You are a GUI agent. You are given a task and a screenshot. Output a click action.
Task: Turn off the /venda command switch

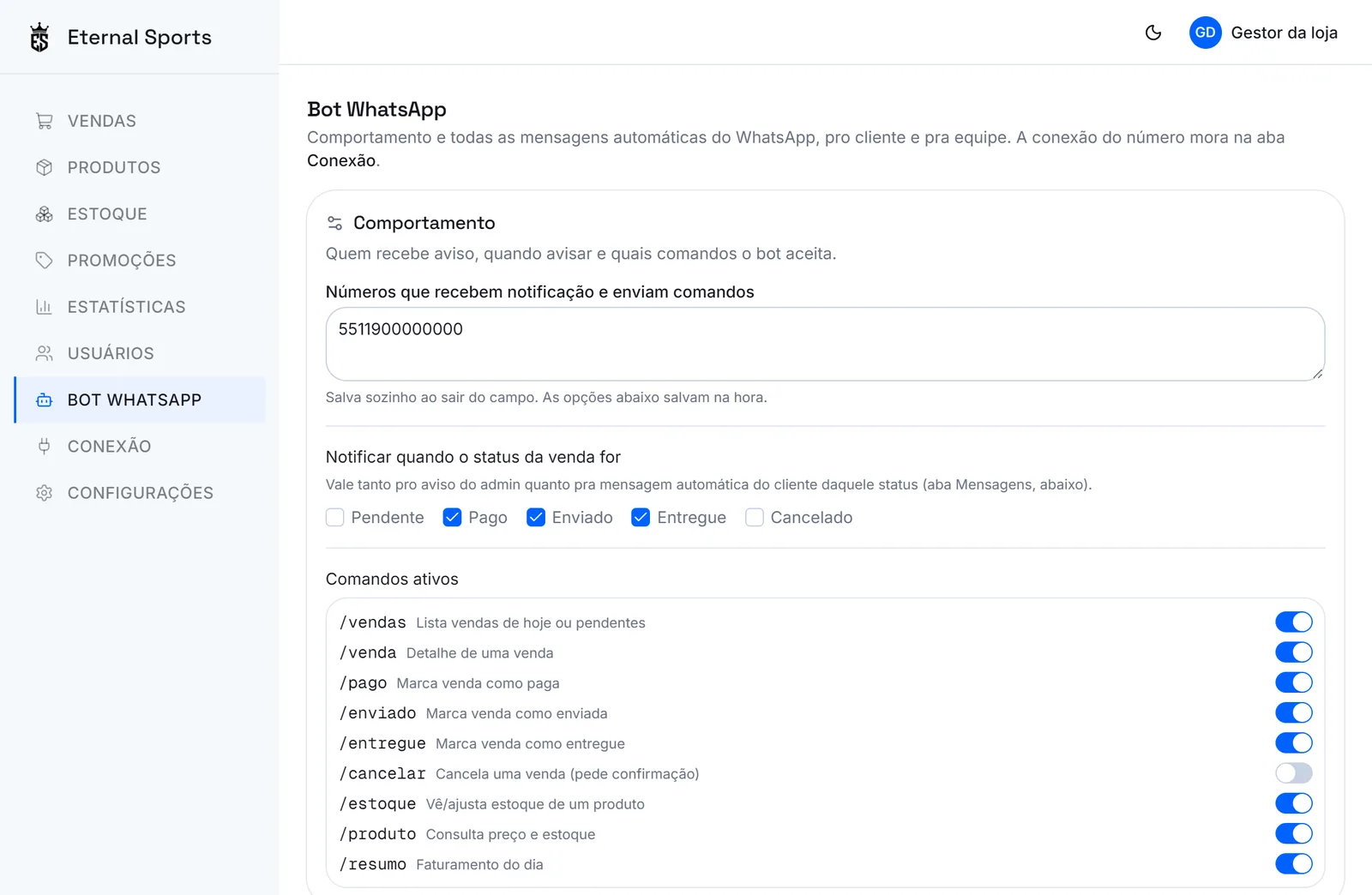1294,652
